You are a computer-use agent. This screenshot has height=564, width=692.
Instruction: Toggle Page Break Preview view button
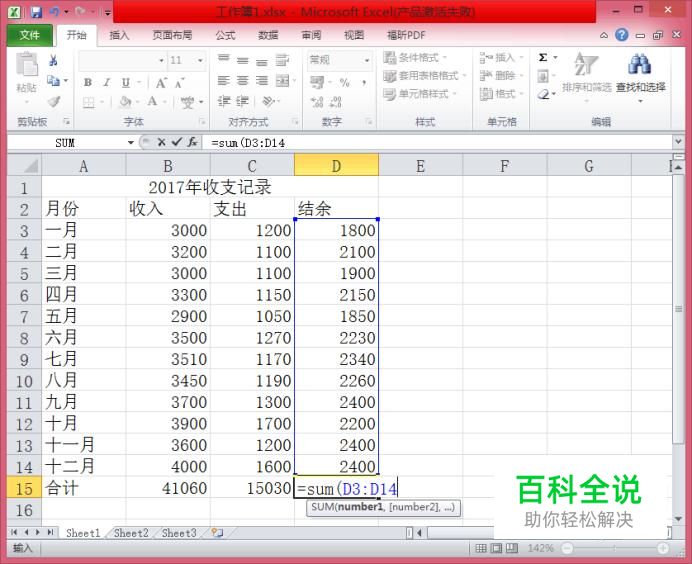point(511,548)
